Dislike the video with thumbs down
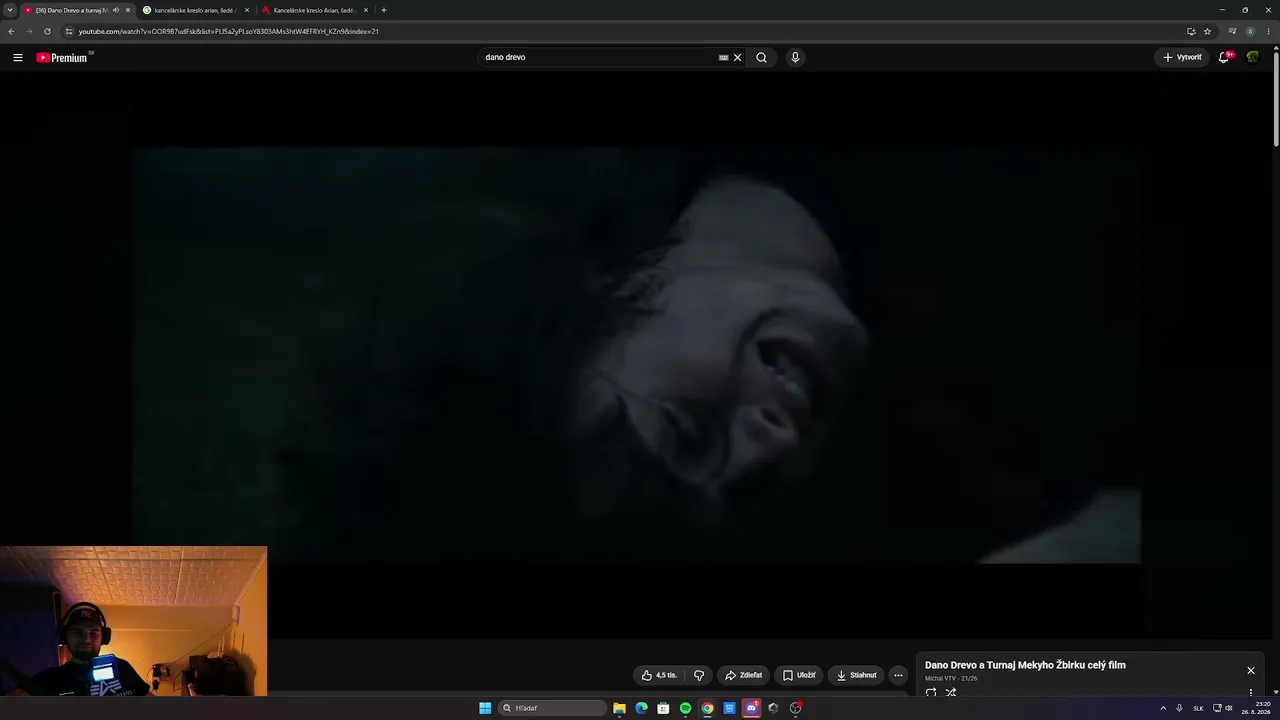This screenshot has width=1280, height=720. (x=699, y=675)
